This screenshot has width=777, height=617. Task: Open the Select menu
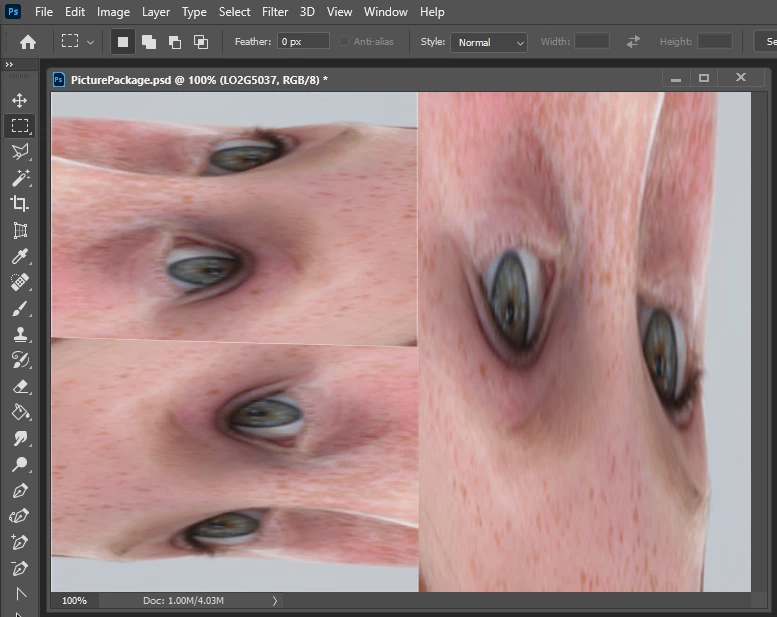234,12
